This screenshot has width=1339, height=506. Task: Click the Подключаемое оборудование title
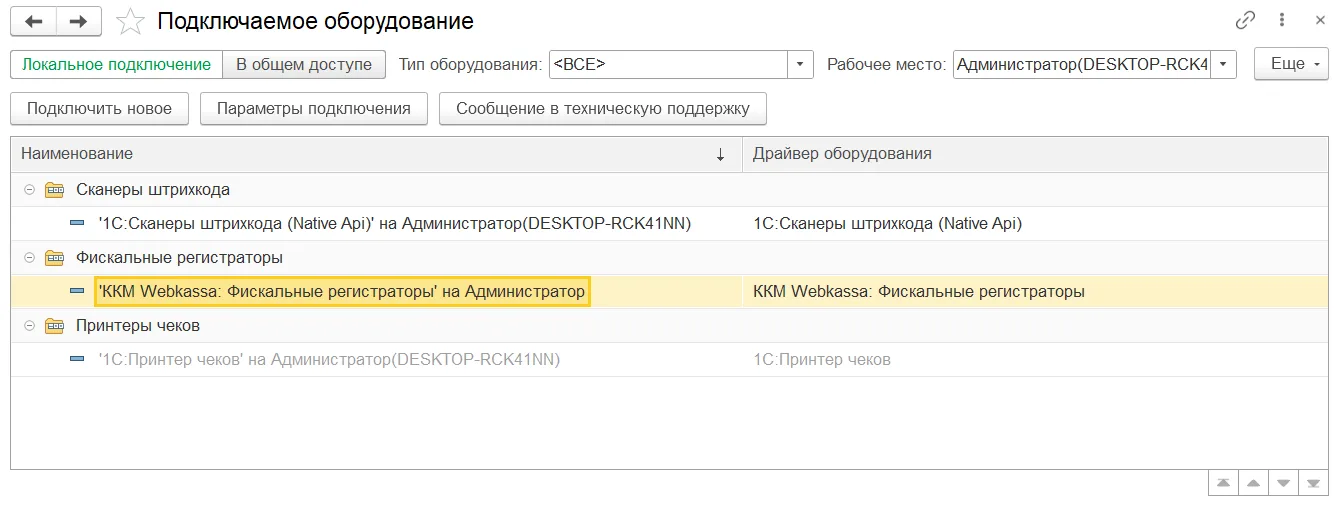point(316,21)
